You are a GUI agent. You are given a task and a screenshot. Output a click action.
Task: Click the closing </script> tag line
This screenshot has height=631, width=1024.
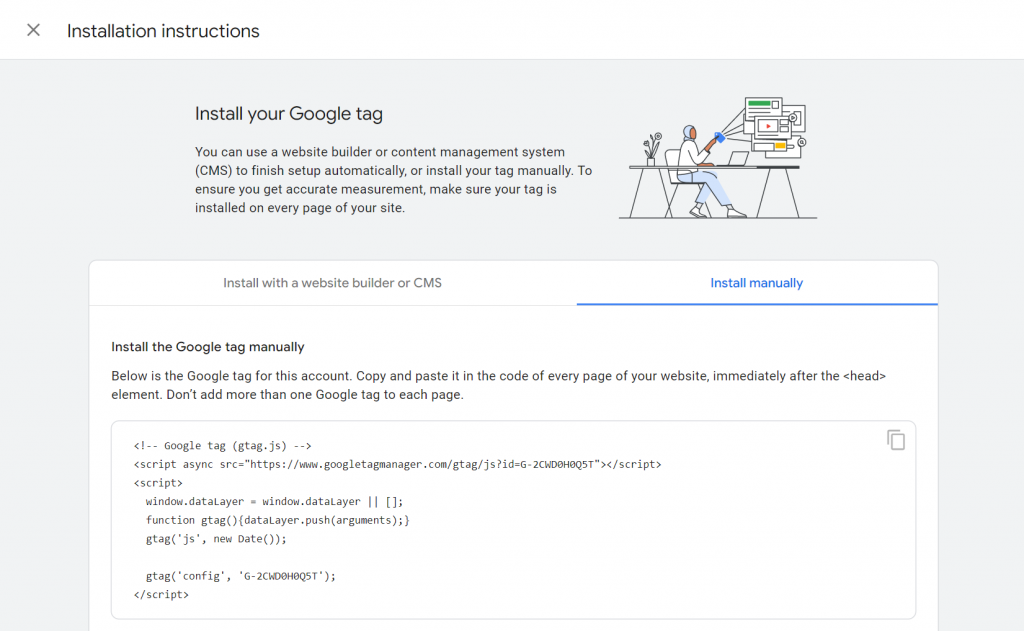[x=161, y=594]
